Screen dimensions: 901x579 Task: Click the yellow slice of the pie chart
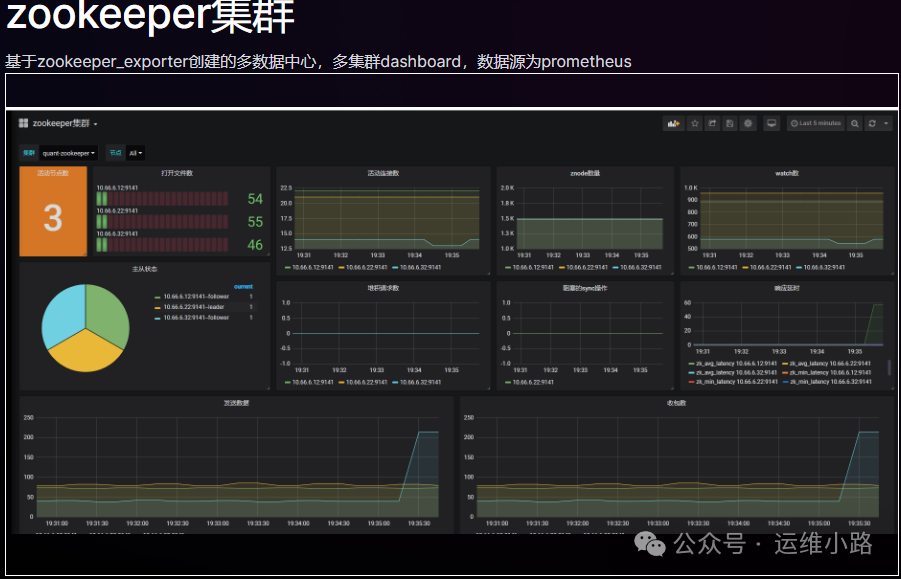pyautogui.click(x=85, y=350)
